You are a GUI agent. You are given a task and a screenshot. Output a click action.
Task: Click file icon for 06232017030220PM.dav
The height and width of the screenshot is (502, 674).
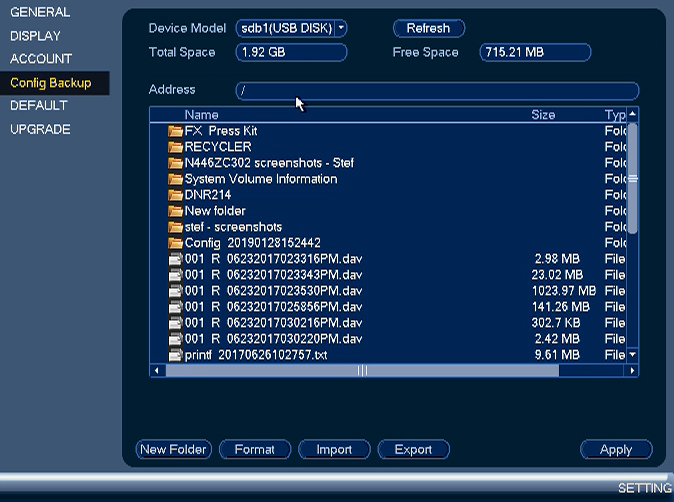(x=175, y=339)
